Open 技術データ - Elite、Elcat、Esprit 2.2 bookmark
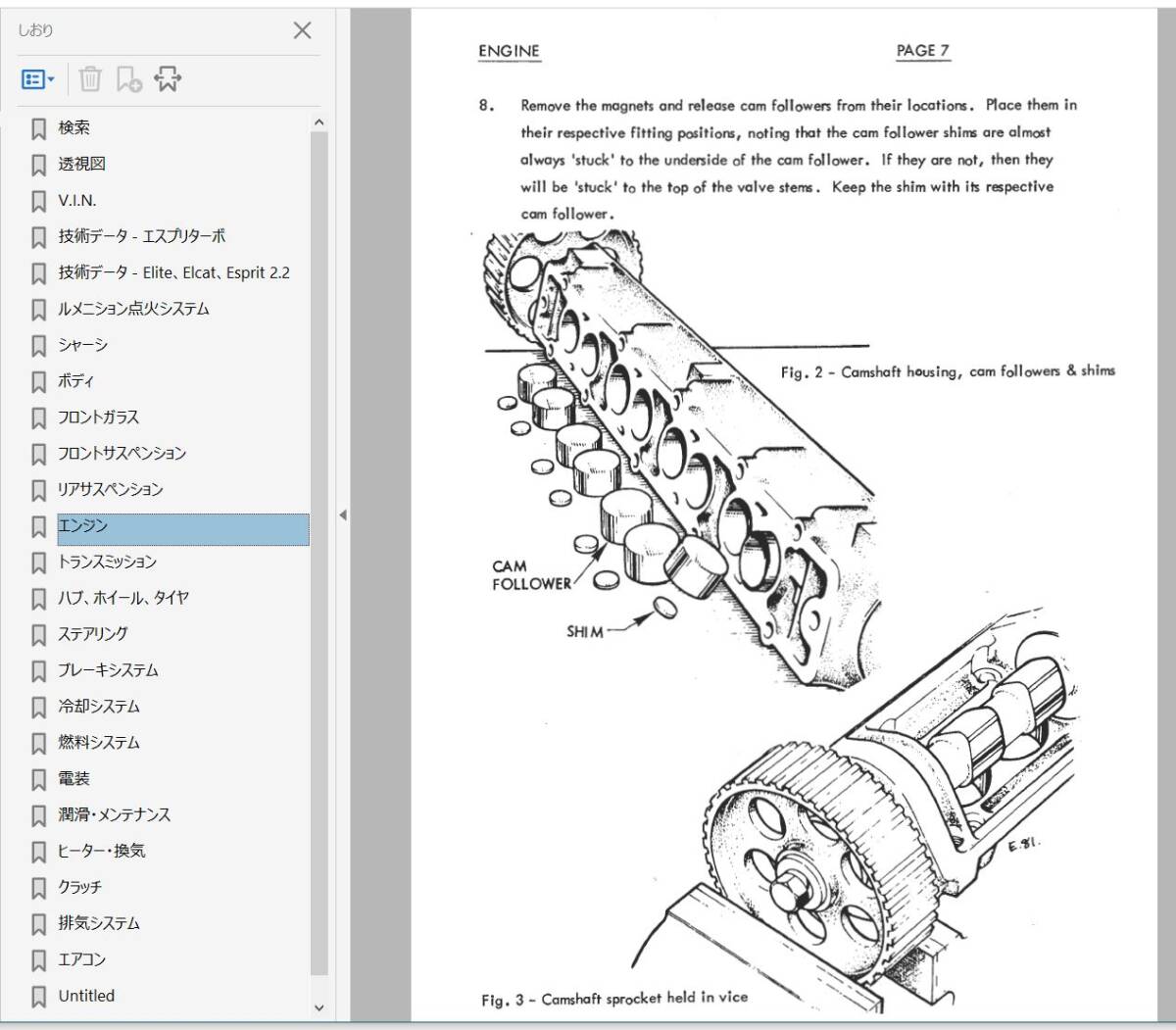The height and width of the screenshot is (1030, 1176). click(x=173, y=272)
